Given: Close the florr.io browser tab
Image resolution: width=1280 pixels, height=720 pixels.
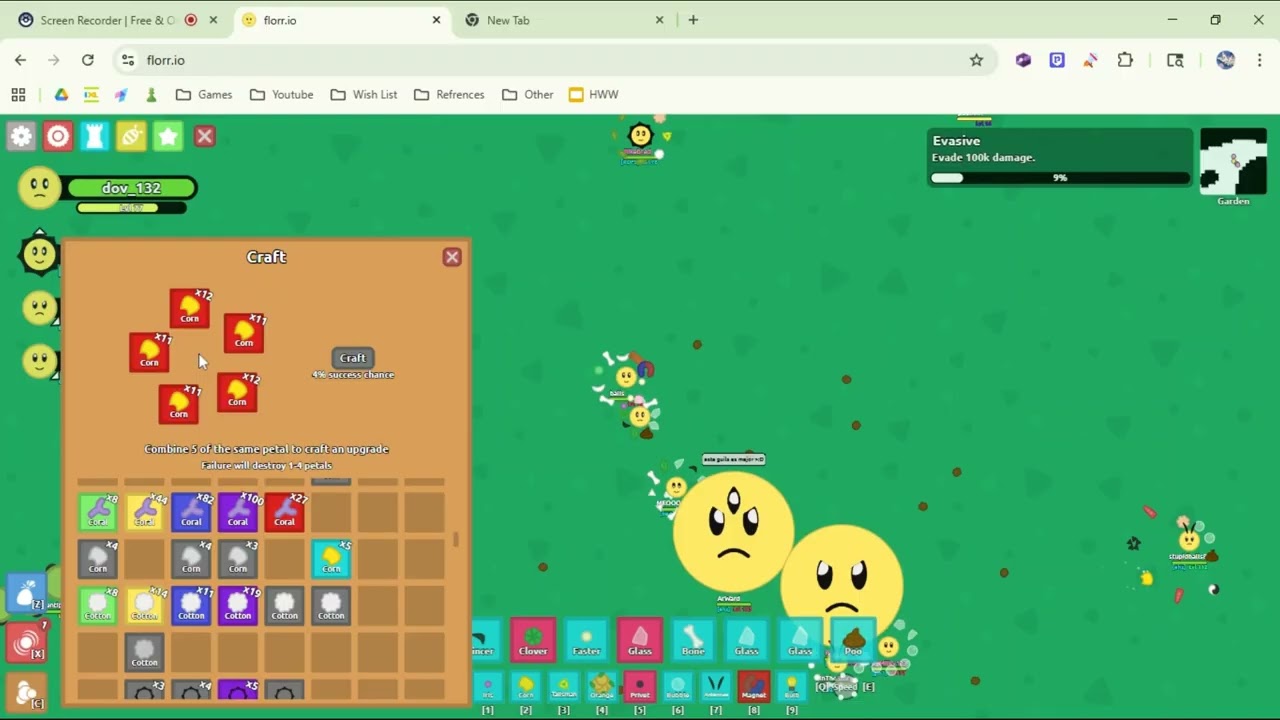Looking at the screenshot, I should [436, 20].
